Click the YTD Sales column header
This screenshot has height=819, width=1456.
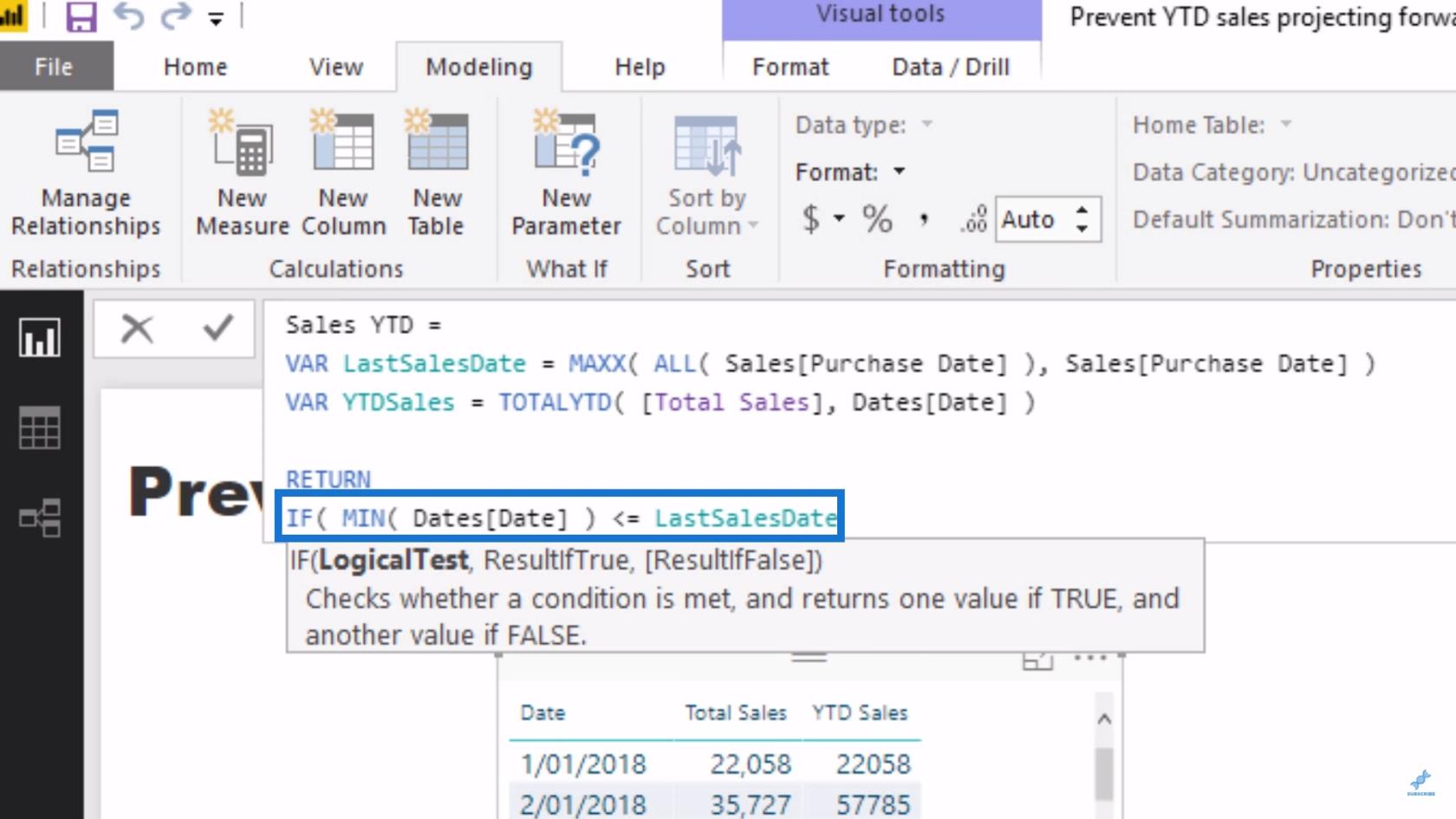click(860, 712)
